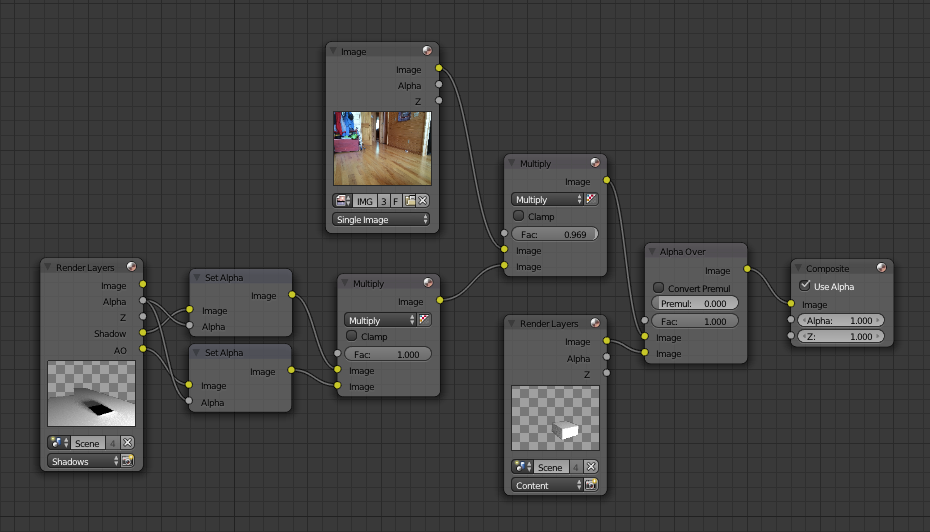Viewport: 930px width, 532px height.
Task: Collapse the Composite node with its triangle
Action: pos(798,268)
